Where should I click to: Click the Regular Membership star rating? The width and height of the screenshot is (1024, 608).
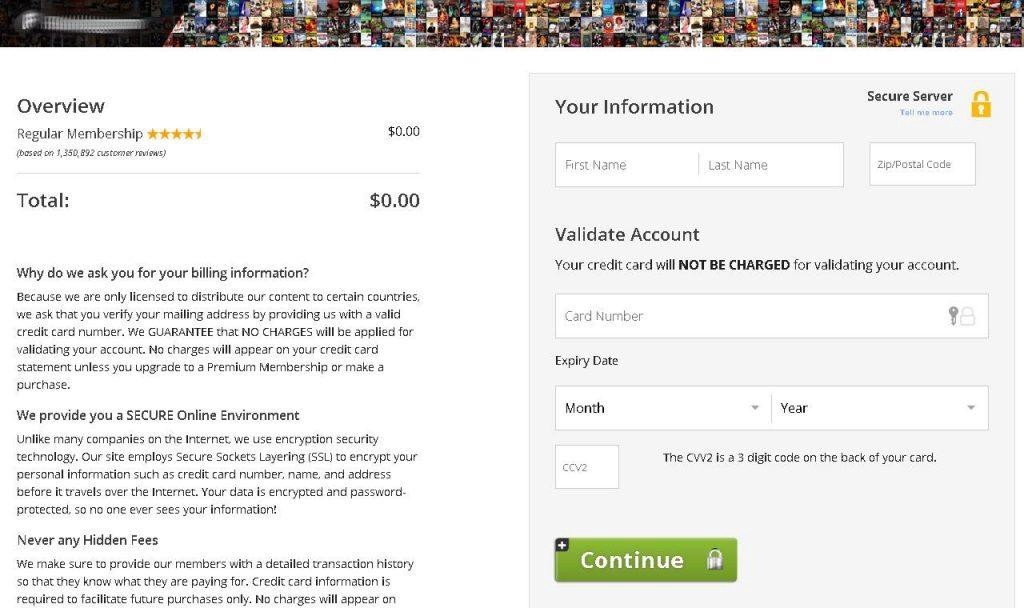click(175, 133)
